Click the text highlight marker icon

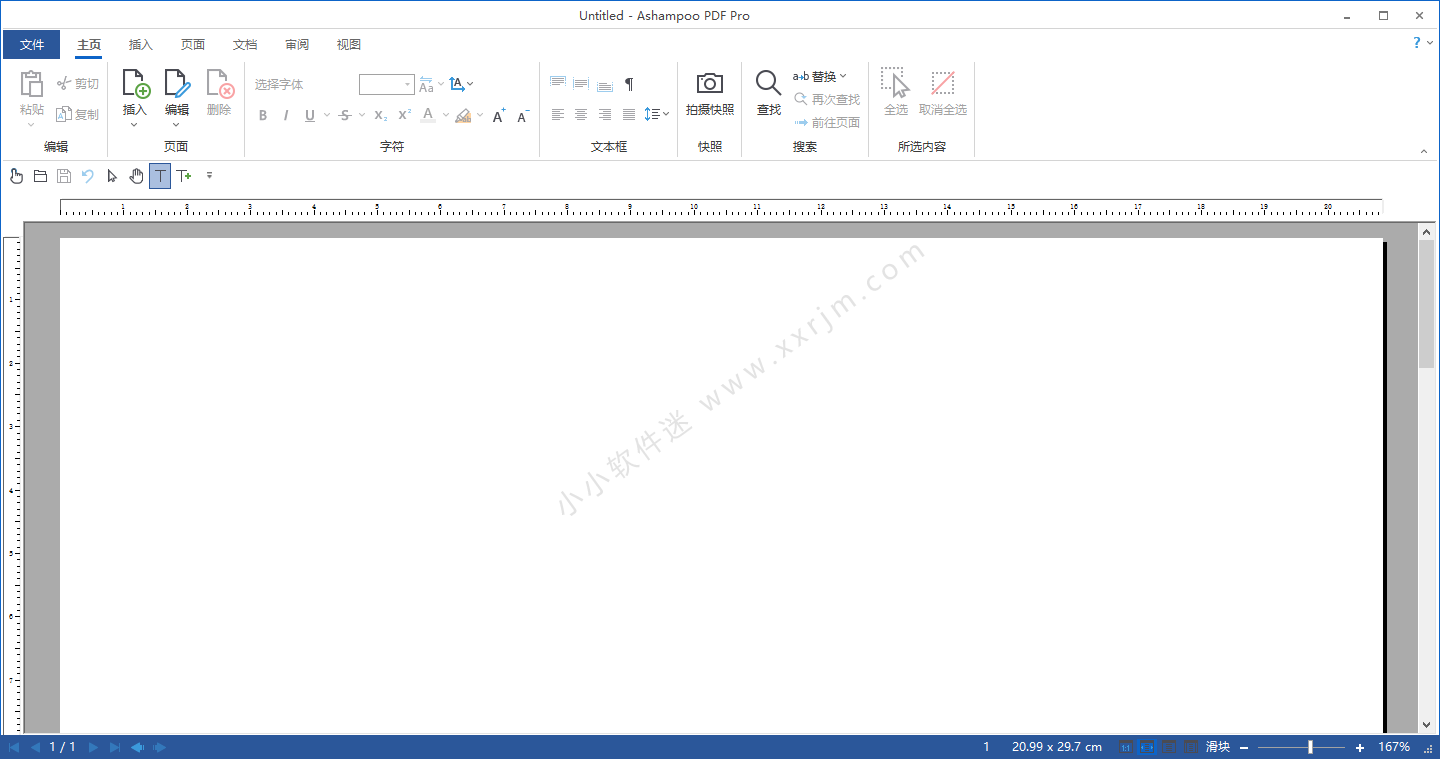pyautogui.click(x=462, y=116)
